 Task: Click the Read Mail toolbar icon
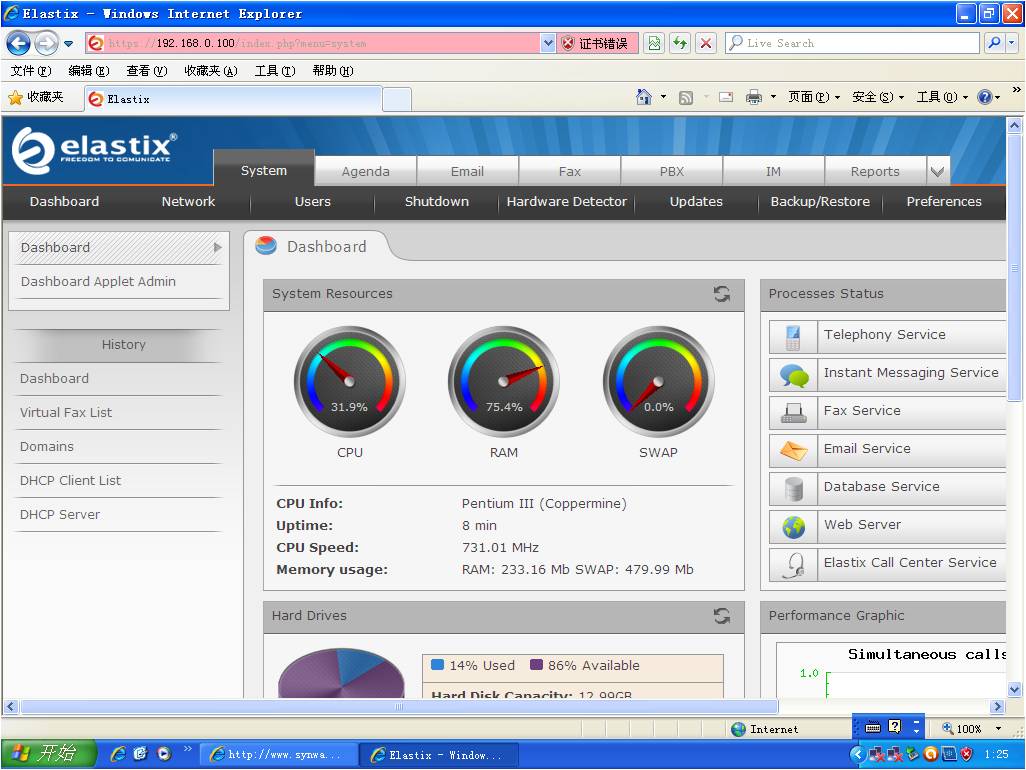(726, 97)
